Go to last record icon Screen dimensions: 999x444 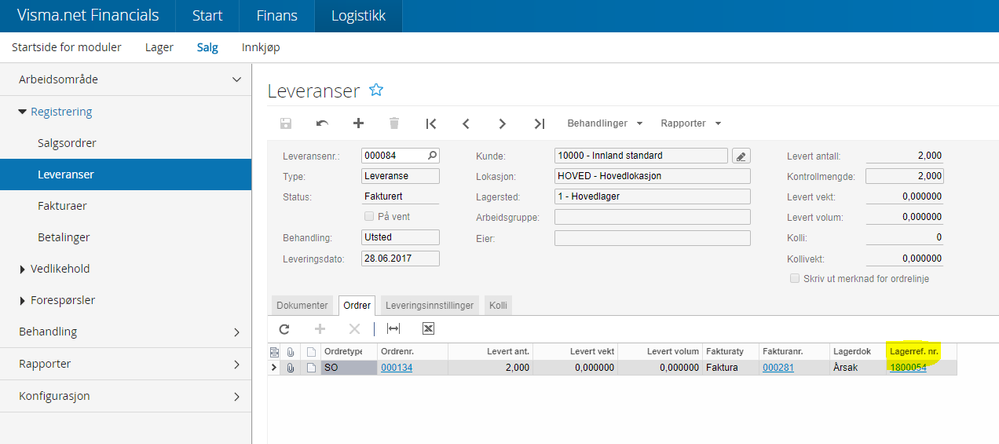coord(539,124)
